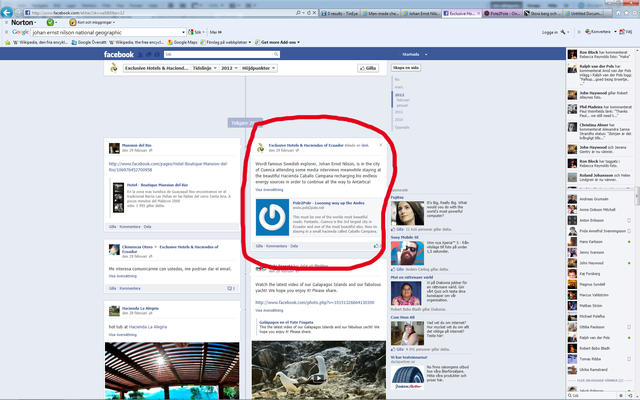The image size is (640, 400).
Task: Open the Google Maps bookmark
Action: pyautogui.click(x=182, y=42)
